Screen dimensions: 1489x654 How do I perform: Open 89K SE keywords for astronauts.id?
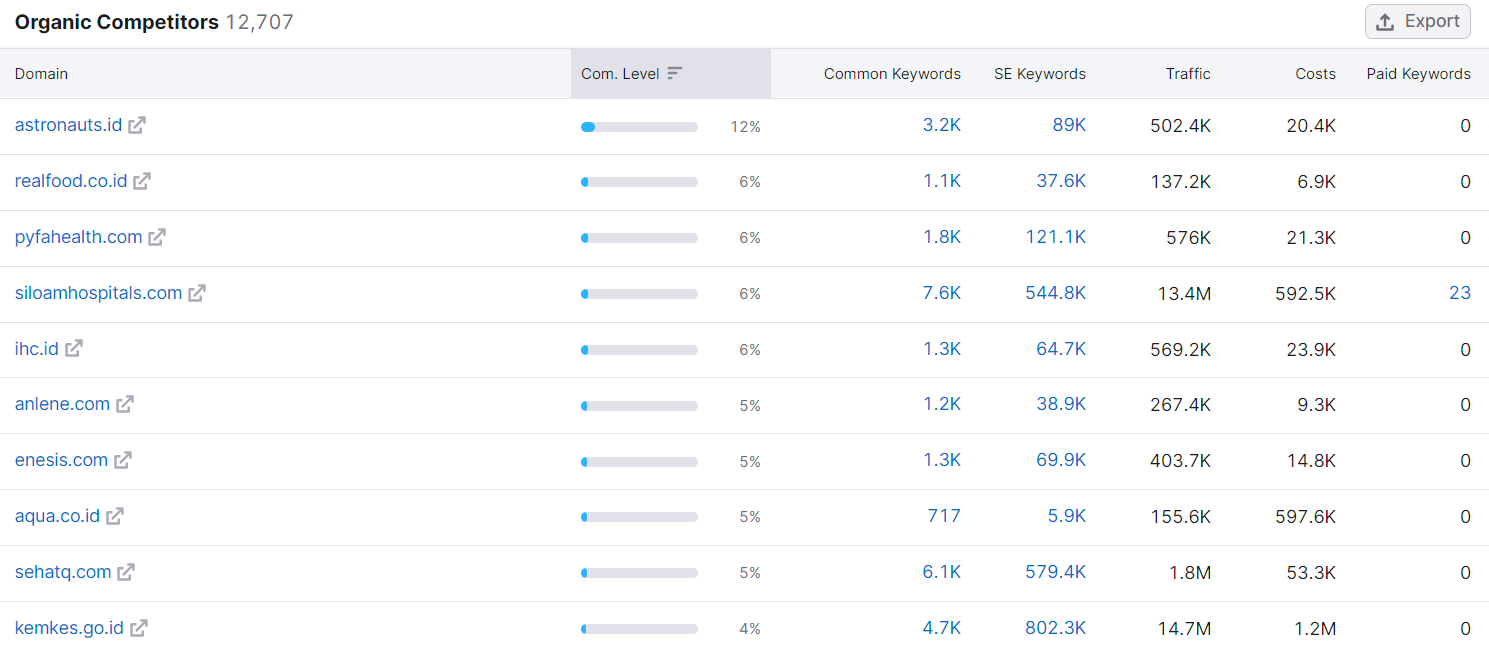coord(1069,125)
